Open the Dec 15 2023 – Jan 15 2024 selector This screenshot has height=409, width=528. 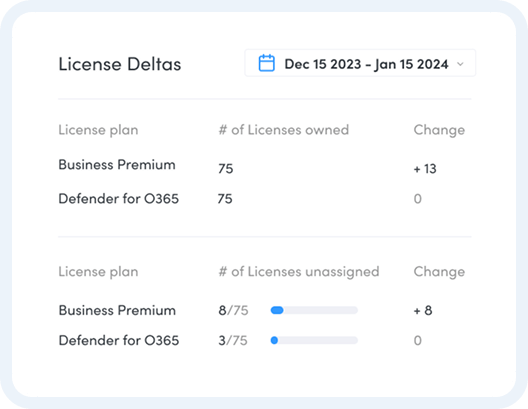[360, 63]
